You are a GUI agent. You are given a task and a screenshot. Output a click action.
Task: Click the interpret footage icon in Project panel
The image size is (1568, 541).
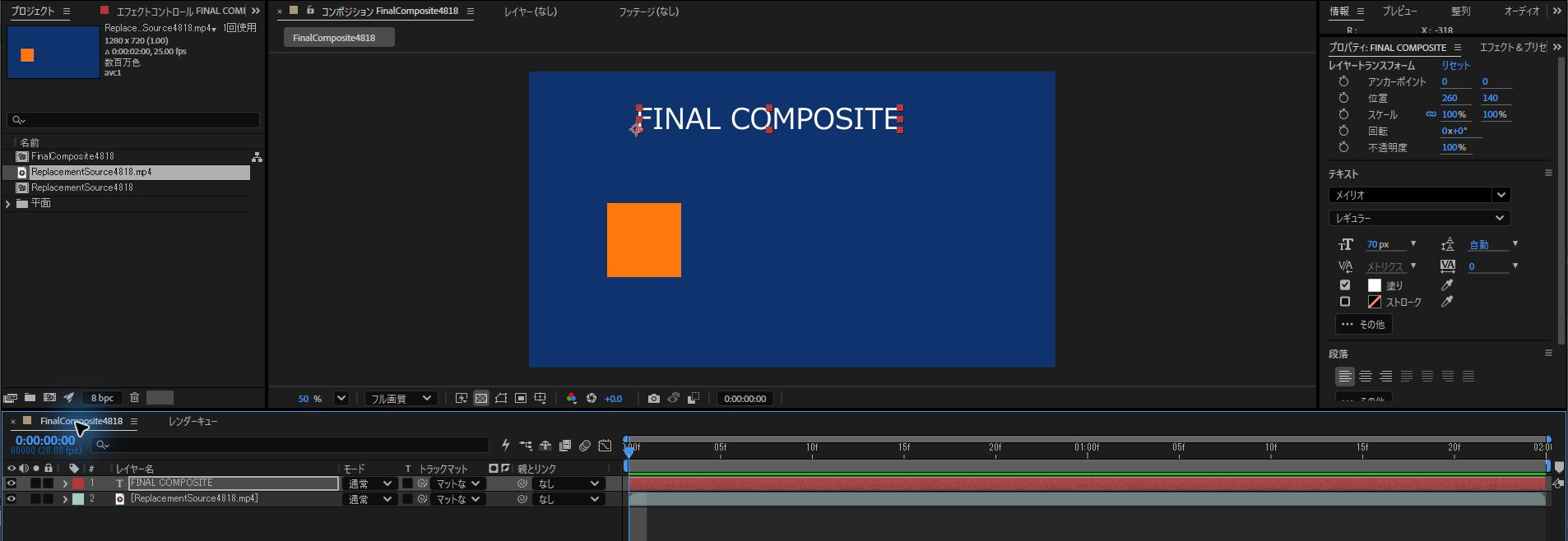[10, 398]
